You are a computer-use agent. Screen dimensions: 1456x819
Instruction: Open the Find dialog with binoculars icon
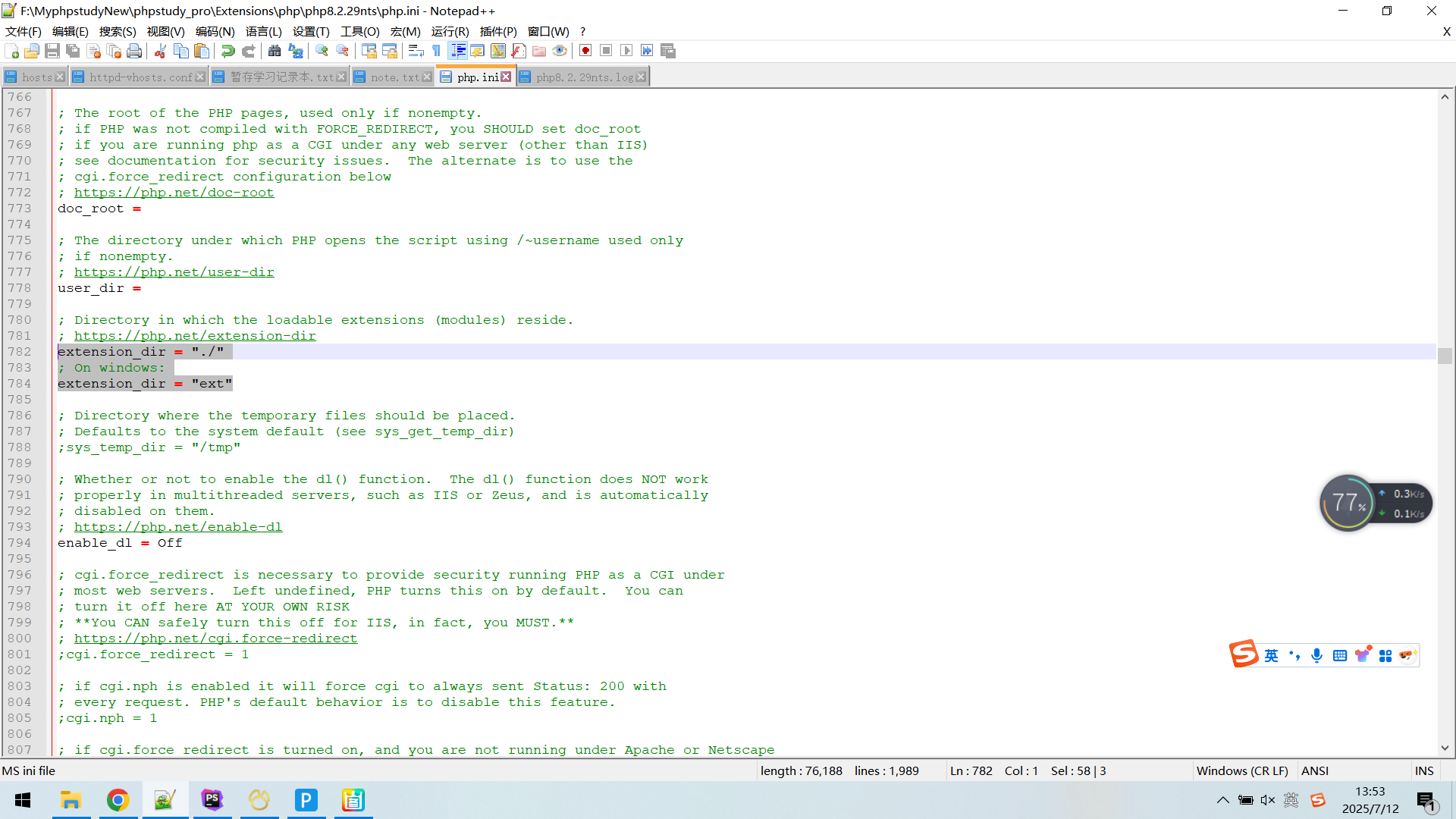click(275, 50)
